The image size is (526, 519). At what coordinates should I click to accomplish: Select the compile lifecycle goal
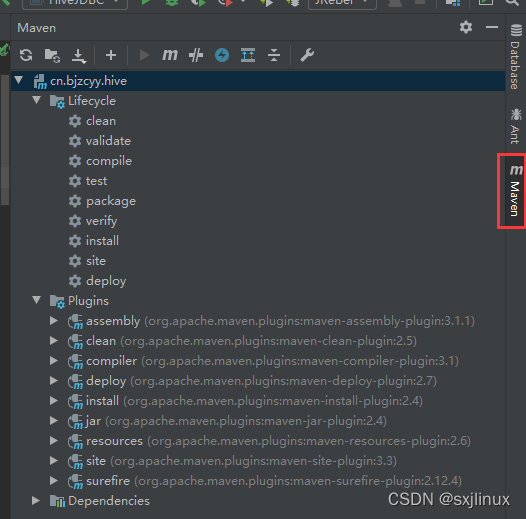(x=109, y=161)
